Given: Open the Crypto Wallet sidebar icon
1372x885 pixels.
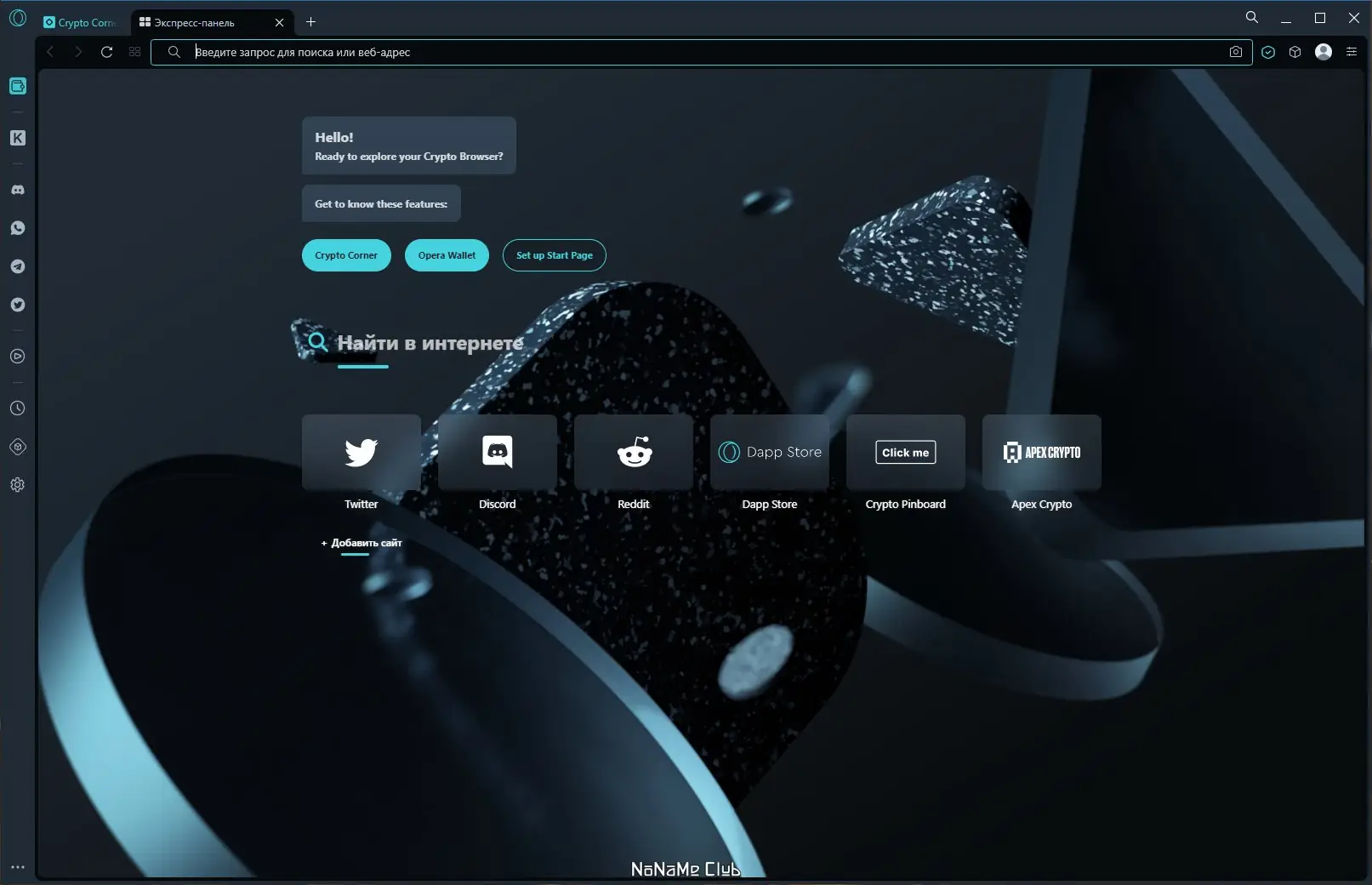Looking at the screenshot, I should [x=18, y=86].
